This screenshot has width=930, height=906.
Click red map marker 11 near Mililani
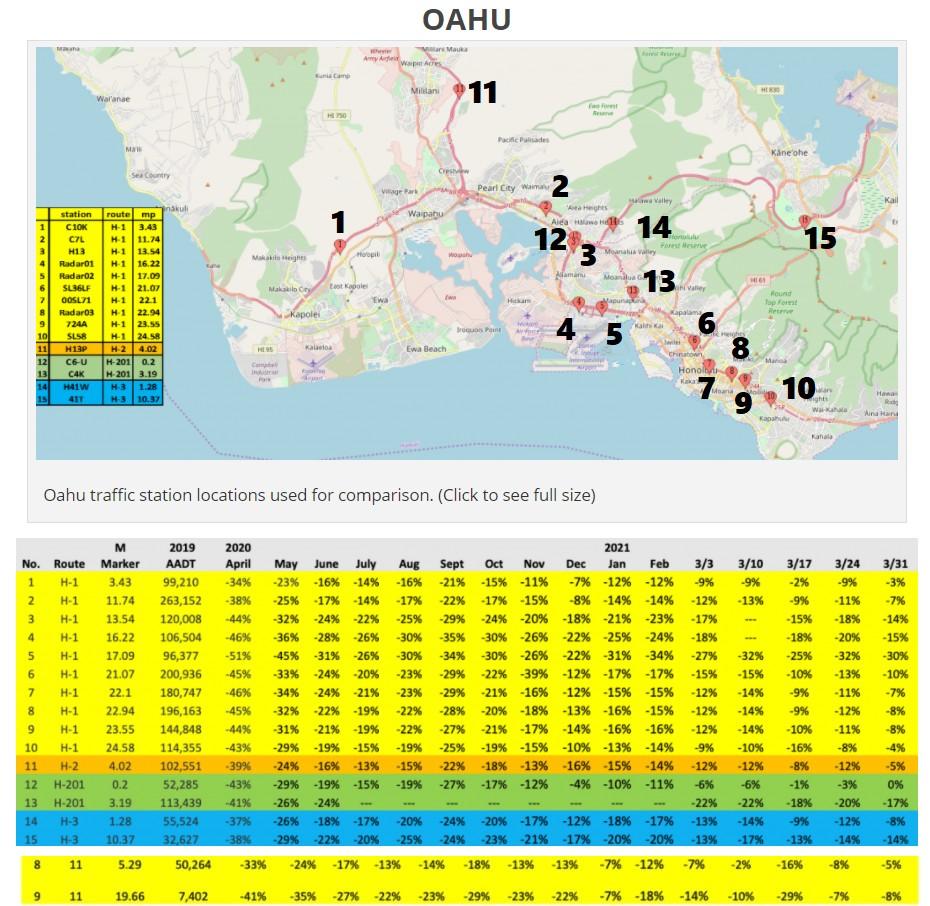(459, 91)
